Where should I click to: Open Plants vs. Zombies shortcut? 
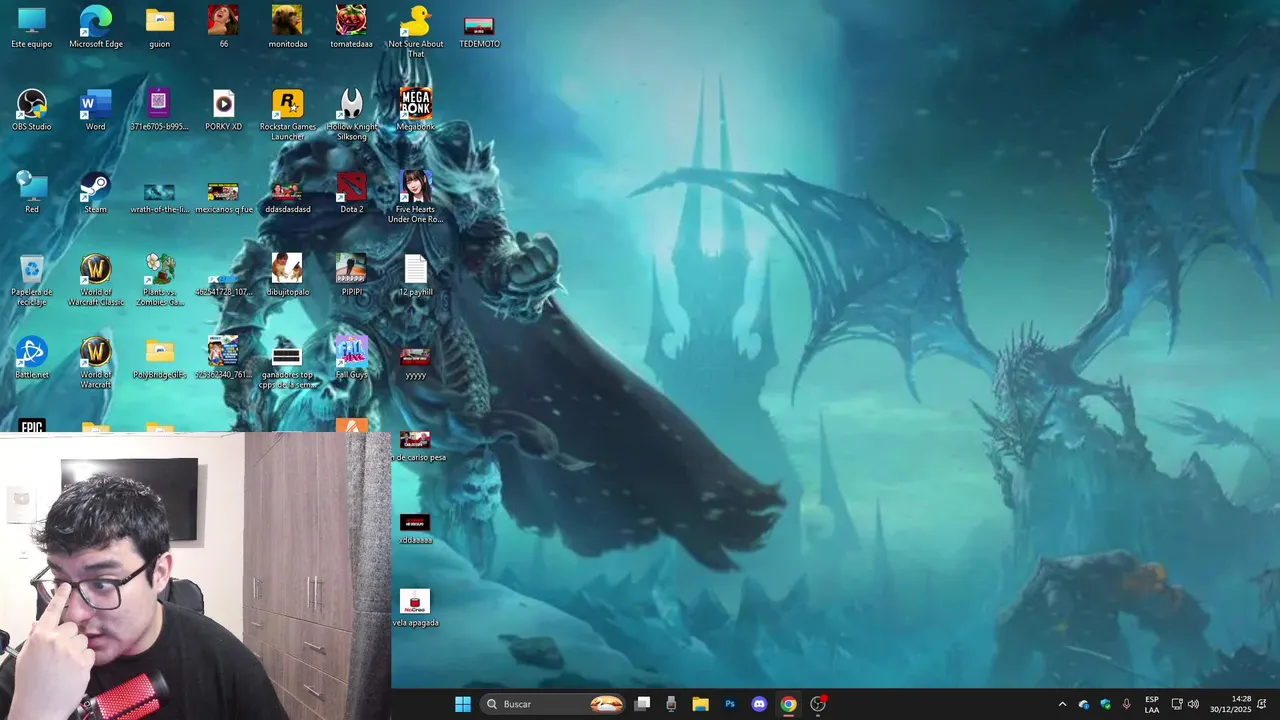[159, 280]
